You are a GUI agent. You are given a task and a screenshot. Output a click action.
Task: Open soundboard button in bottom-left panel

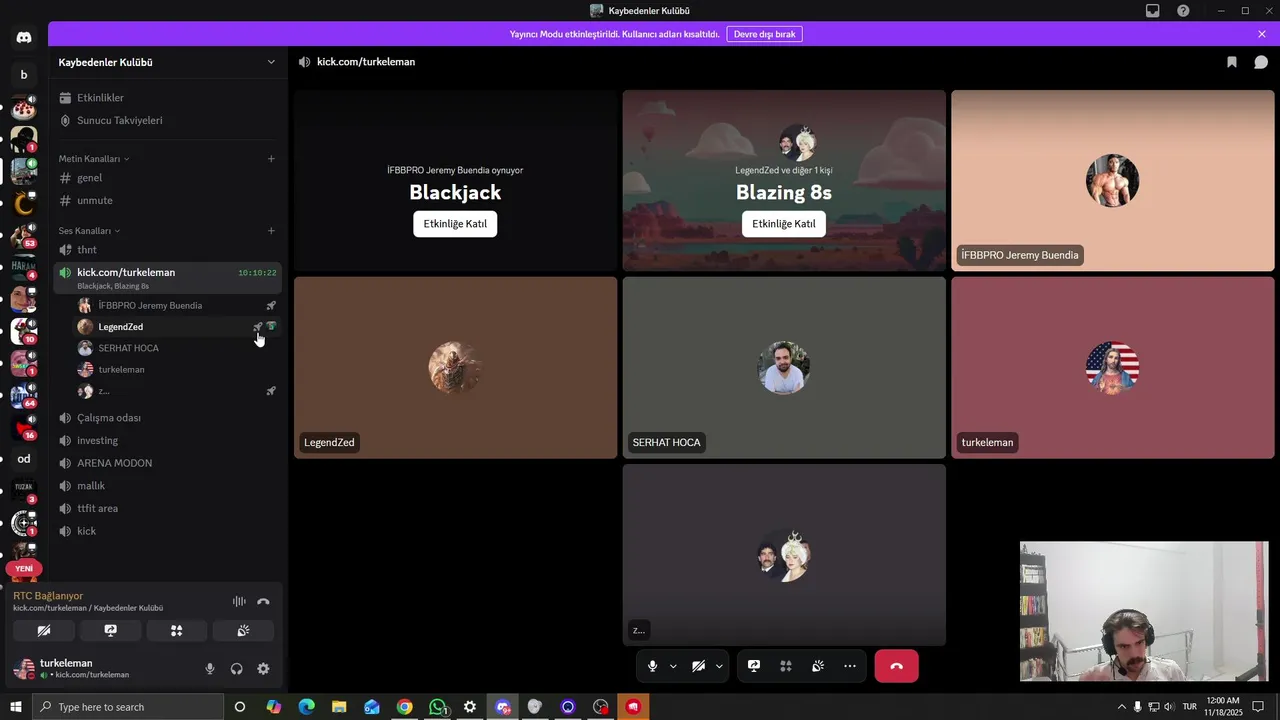(243, 631)
